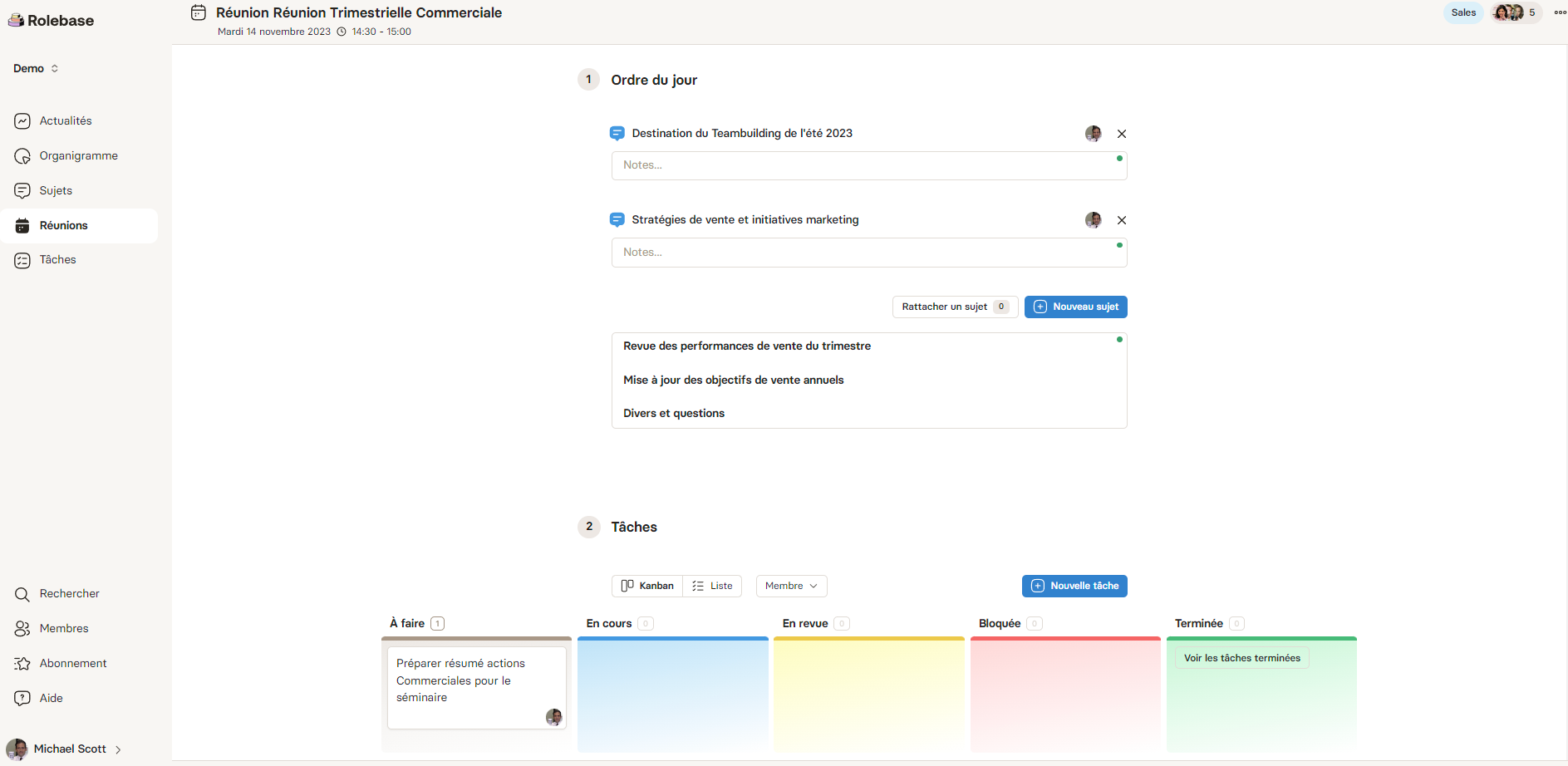Switch tasks view to Kanban
This screenshot has width=1568, height=766.
pyautogui.click(x=647, y=586)
